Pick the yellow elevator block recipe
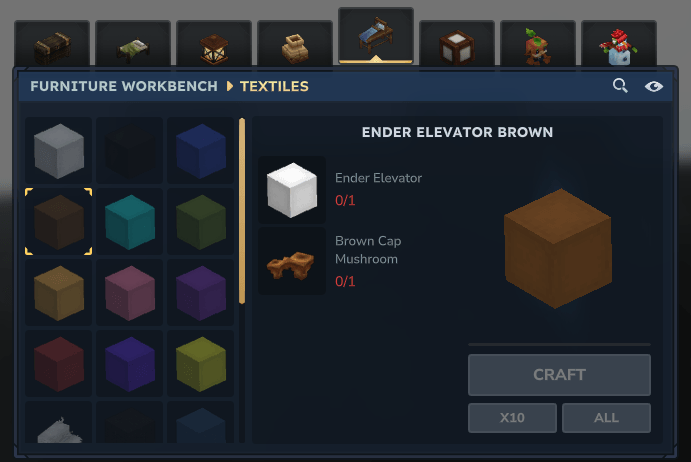This screenshot has width=691, height=462. coord(201,364)
